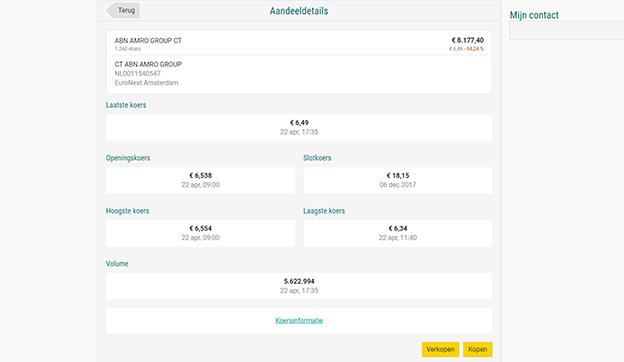This screenshot has width=624, height=362.
Task: Click the Laatste koers value € 6,49
Action: pos(299,123)
